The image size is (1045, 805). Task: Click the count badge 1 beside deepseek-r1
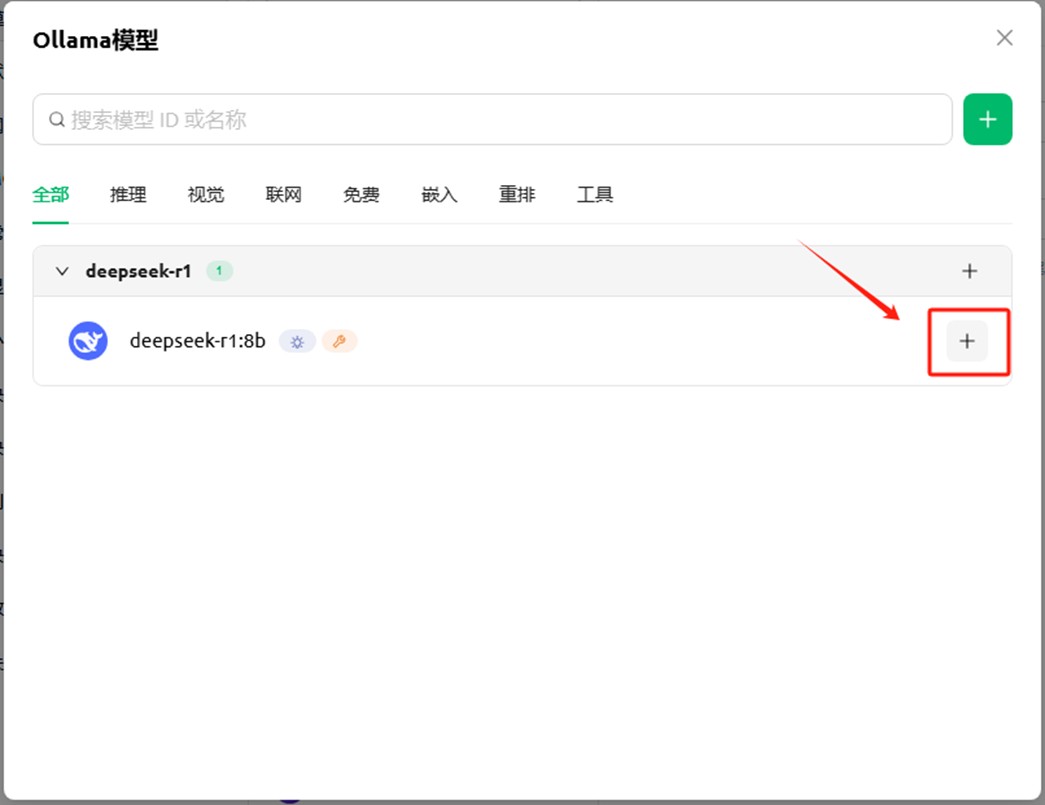pyautogui.click(x=219, y=271)
